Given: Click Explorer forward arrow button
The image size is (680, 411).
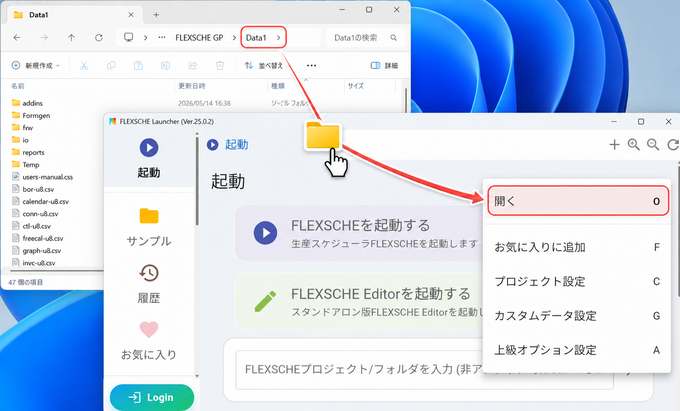Looking at the screenshot, I should point(44,38).
